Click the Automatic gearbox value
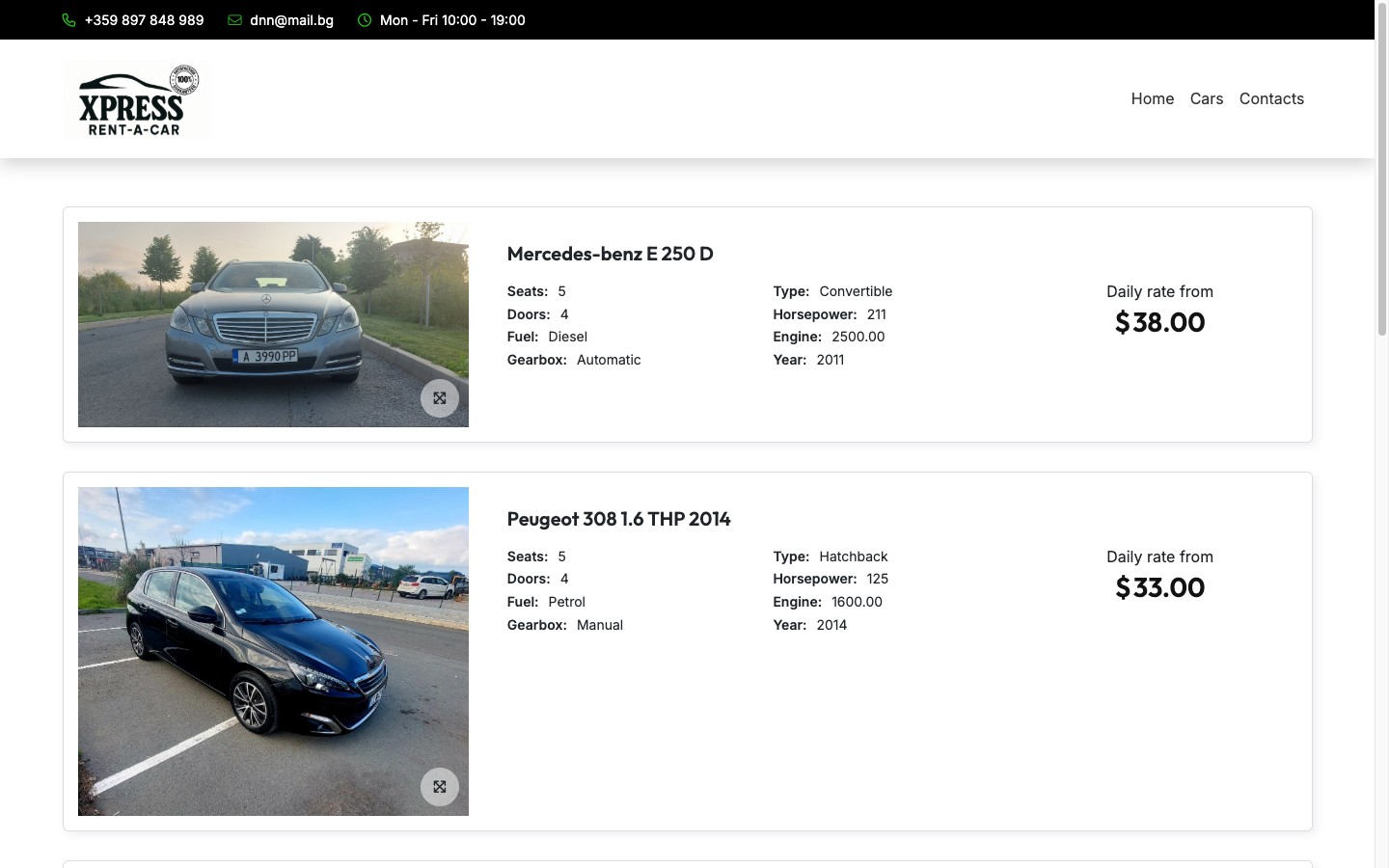 tap(609, 360)
